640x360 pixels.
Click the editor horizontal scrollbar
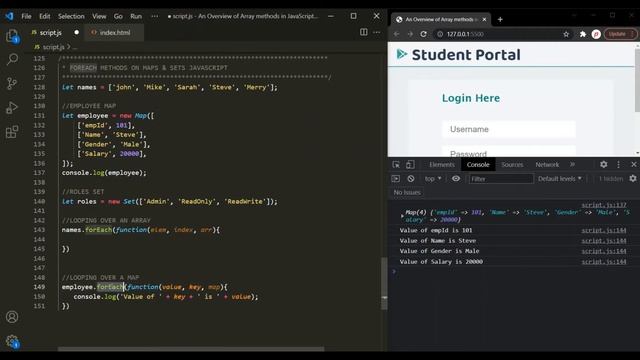[191, 349]
